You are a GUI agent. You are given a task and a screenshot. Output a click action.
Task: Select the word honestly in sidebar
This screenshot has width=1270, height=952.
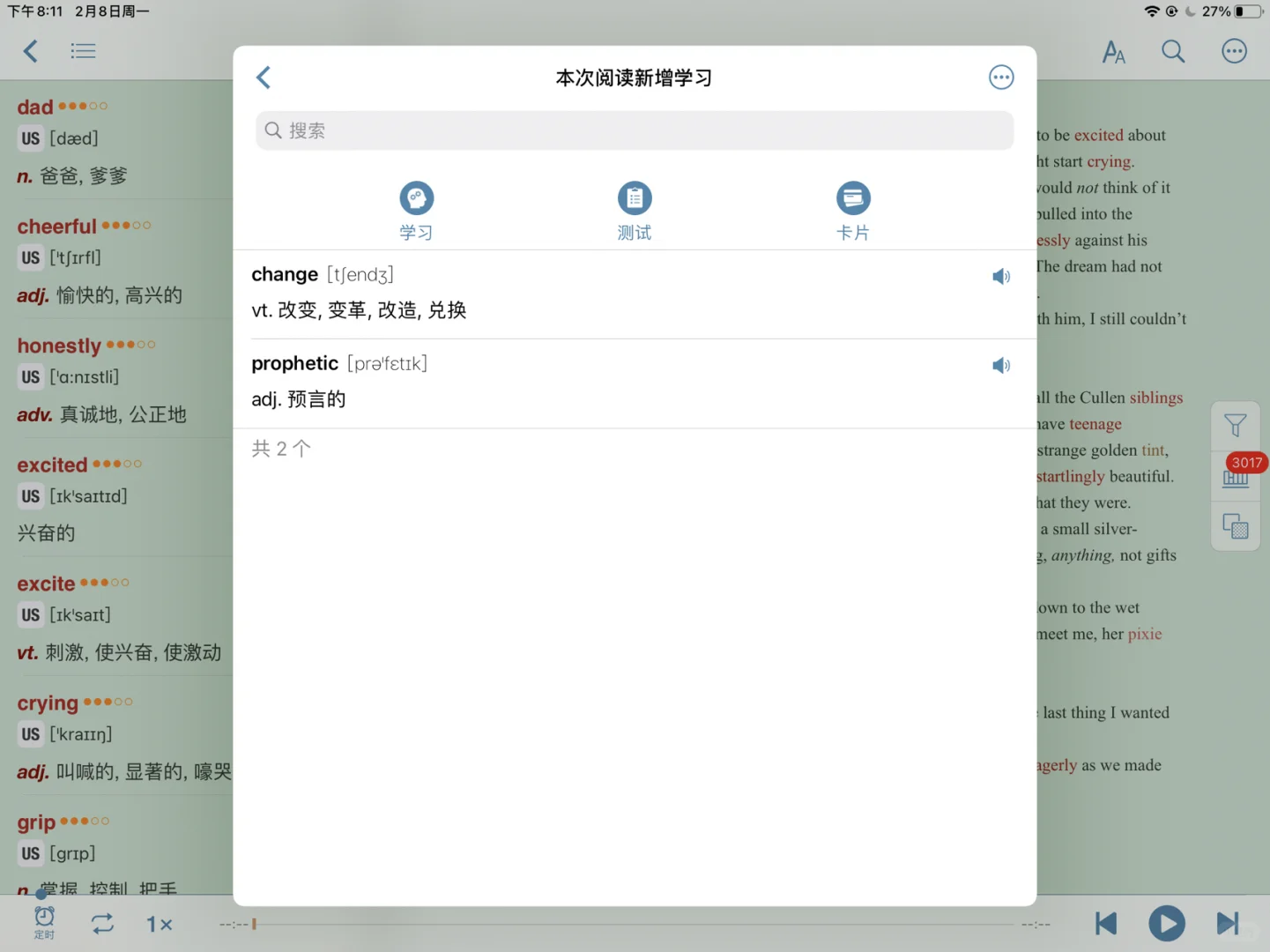59,346
